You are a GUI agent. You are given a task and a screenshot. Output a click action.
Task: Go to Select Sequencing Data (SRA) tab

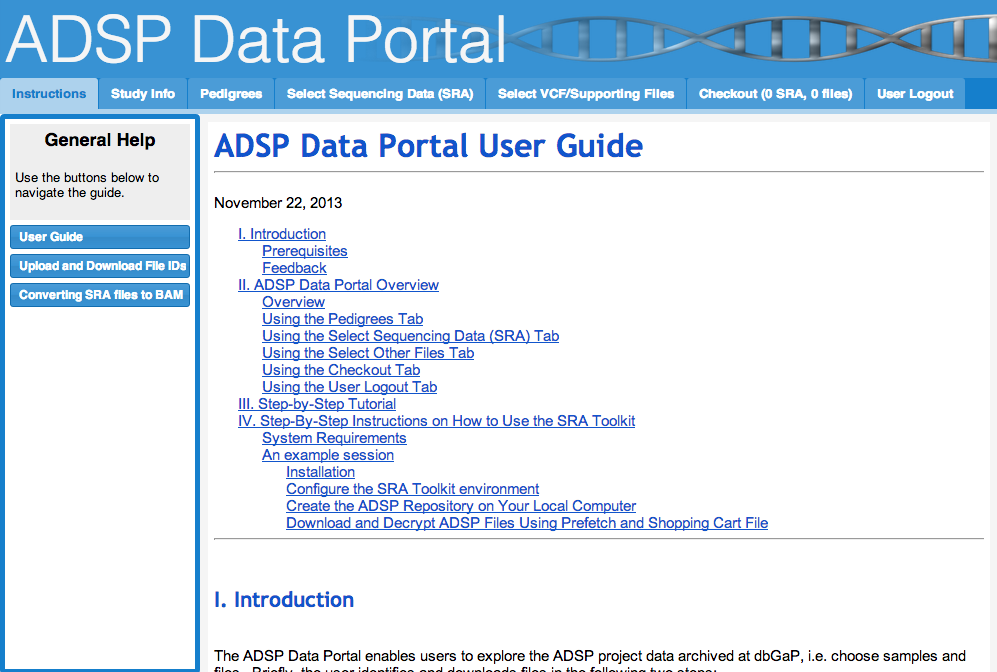click(x=380, y=93)
